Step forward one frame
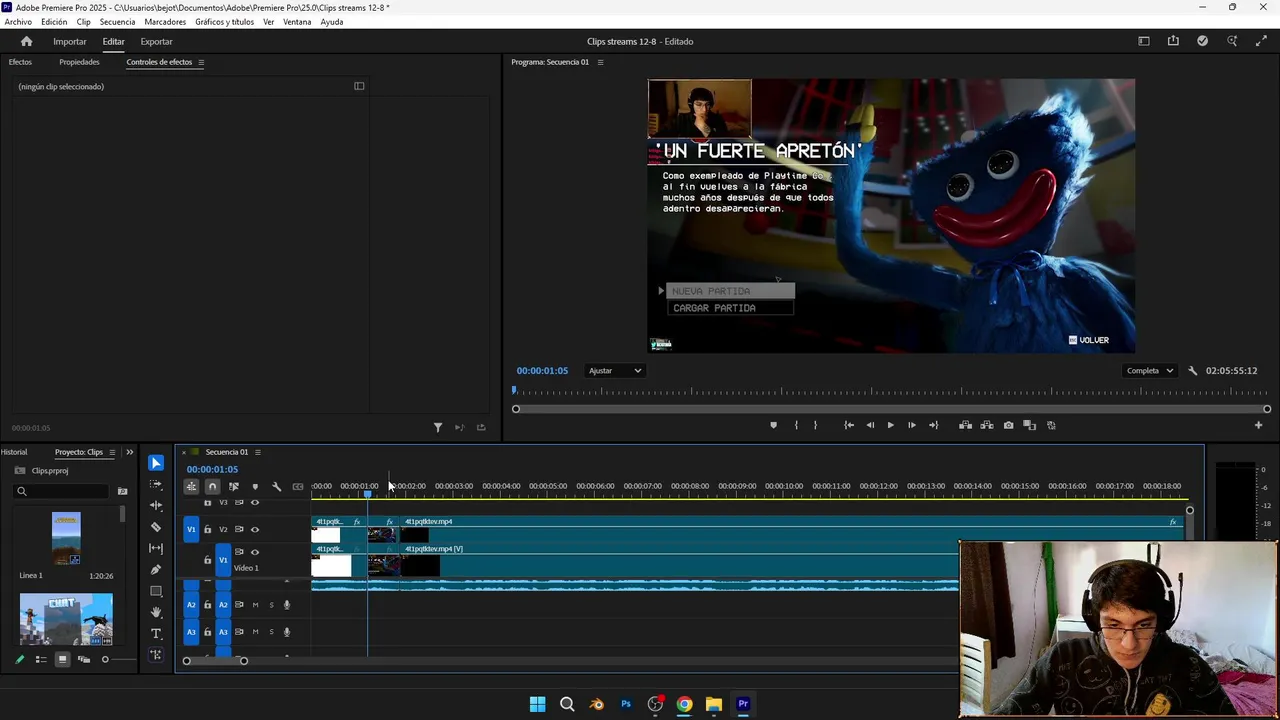Image resolution: width=1280 pixels, height=720 pixels. (911, 425)
